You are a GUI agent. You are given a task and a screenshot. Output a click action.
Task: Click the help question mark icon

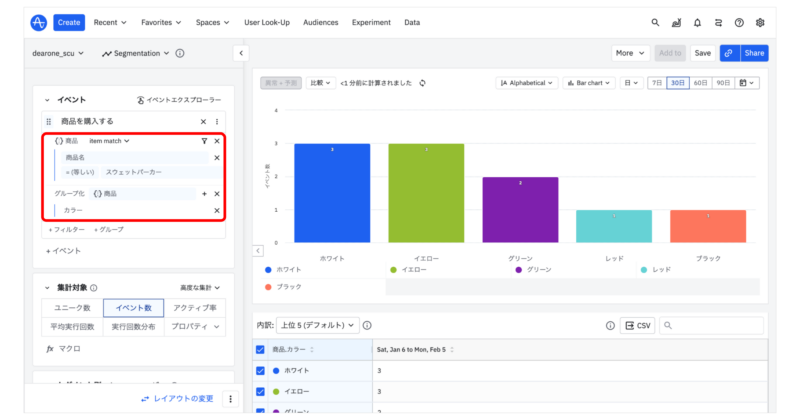pos(739,22)
